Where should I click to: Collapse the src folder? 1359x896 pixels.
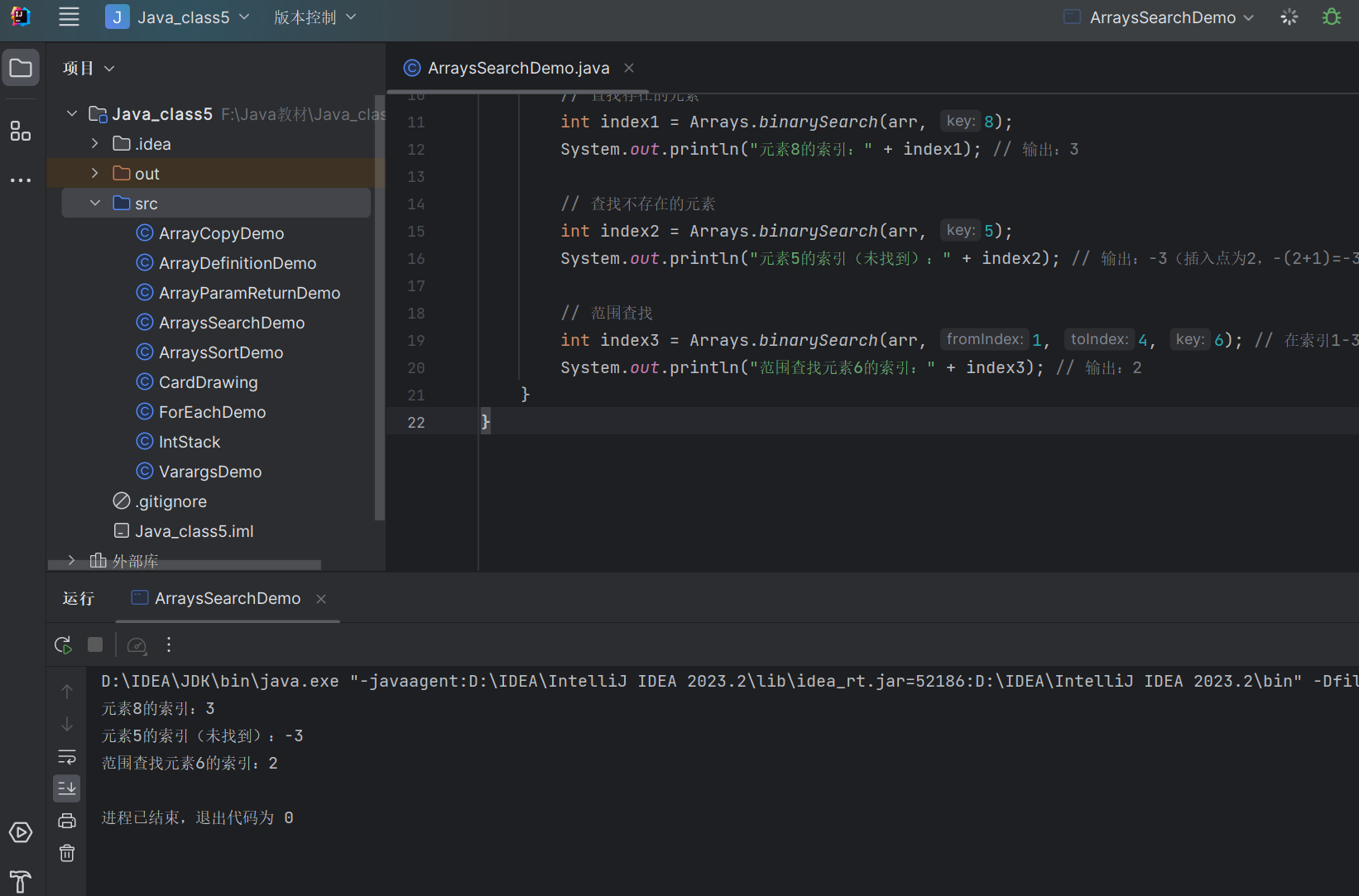pyautogui.click(x=95, y=204)
